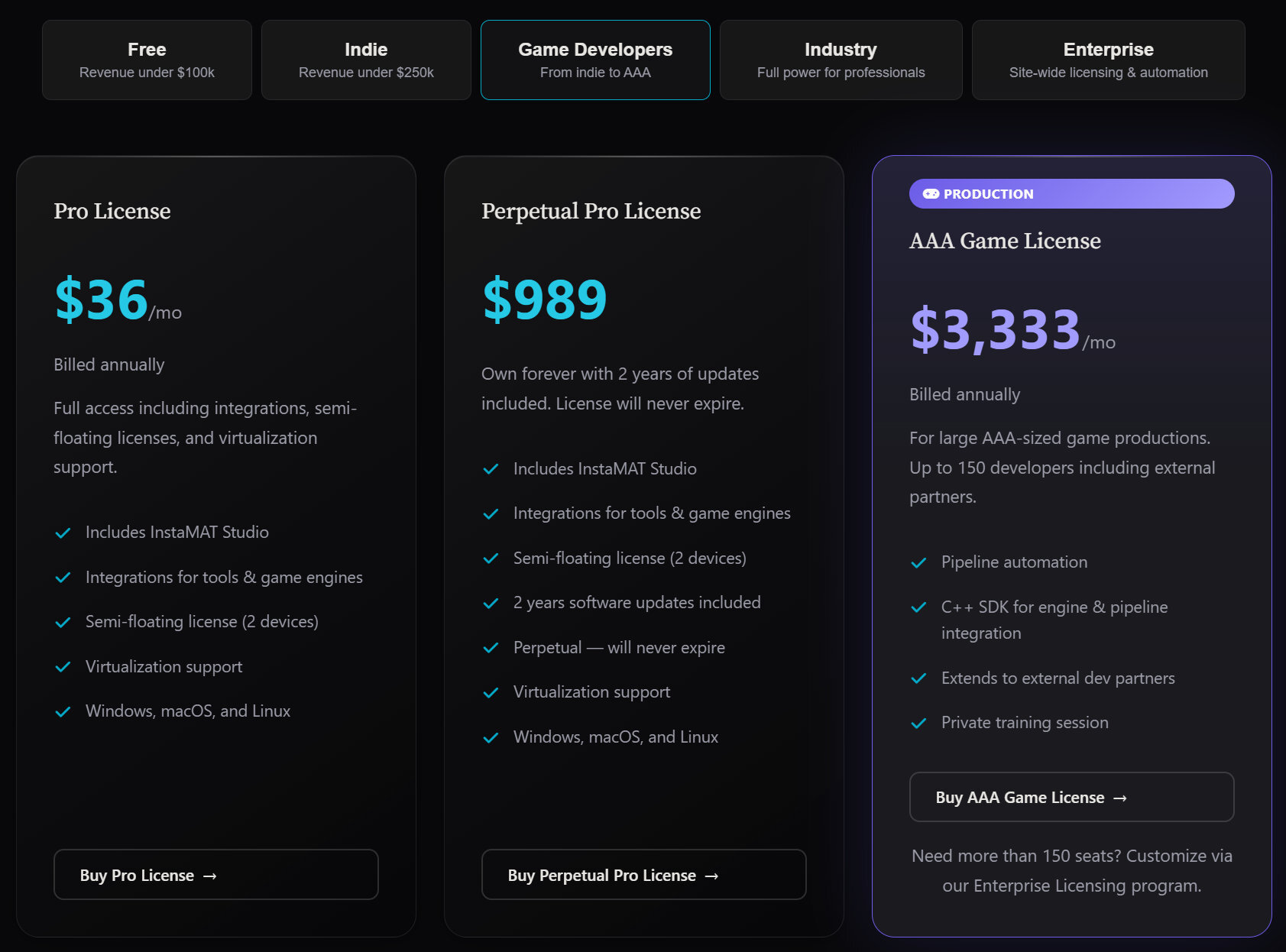The height and width of the screenshot is (952, 1286).
Task: Click checkmark next to Extends to external dev partners
Action: click(x=918, y=678)
